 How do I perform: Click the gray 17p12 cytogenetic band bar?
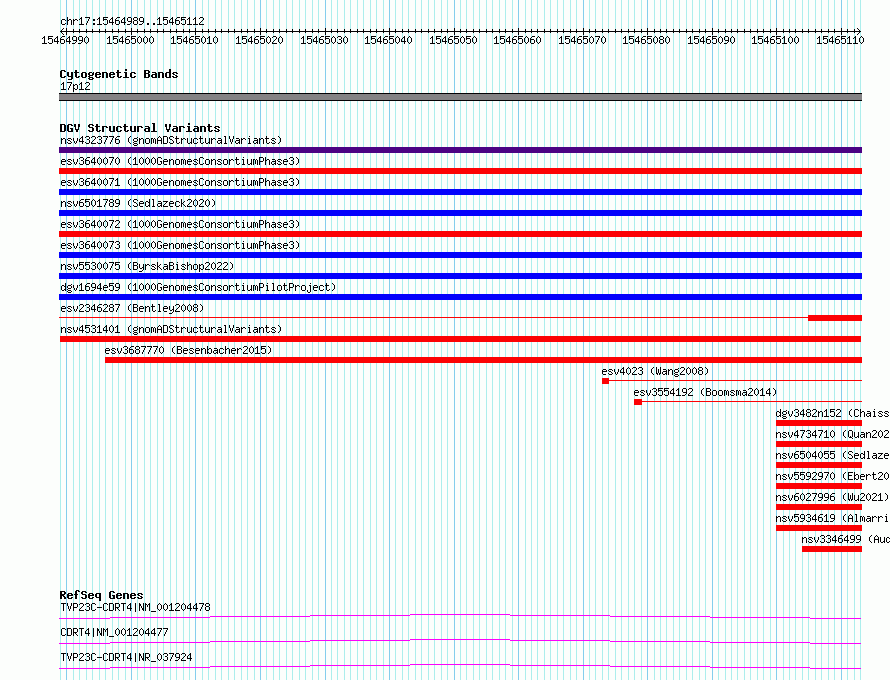(x=460, y=97)
